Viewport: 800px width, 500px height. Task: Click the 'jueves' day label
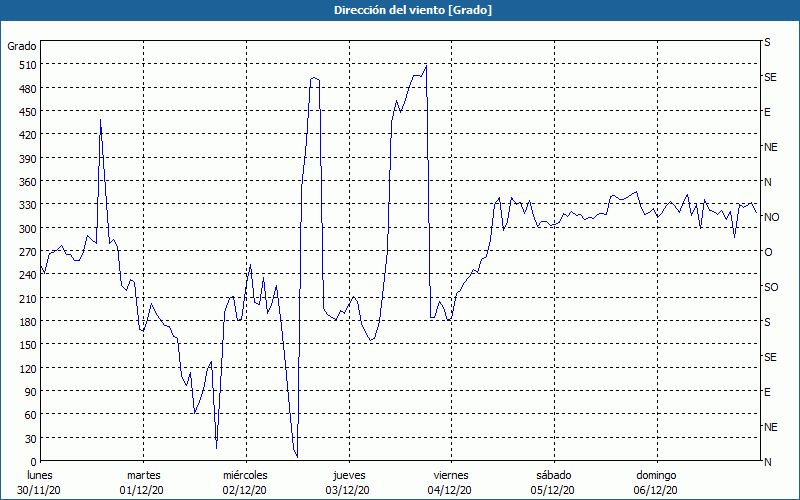tap(349, 475)
